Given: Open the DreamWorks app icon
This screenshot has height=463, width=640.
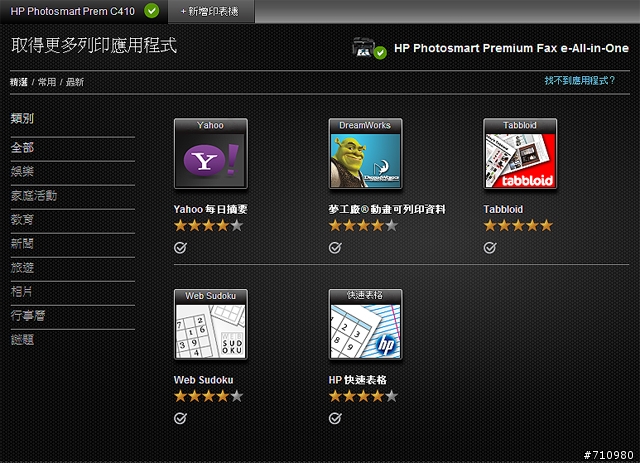Looking at the screenshot, I should (365, 154).
